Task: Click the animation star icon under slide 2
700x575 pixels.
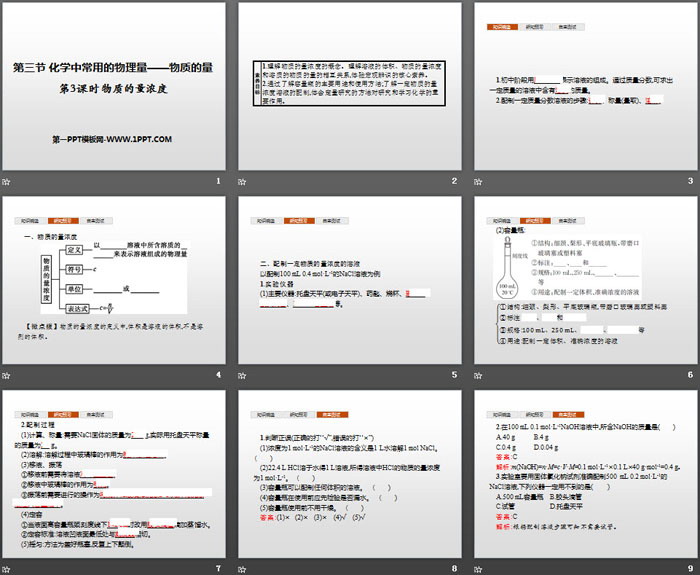Action: 242,182
